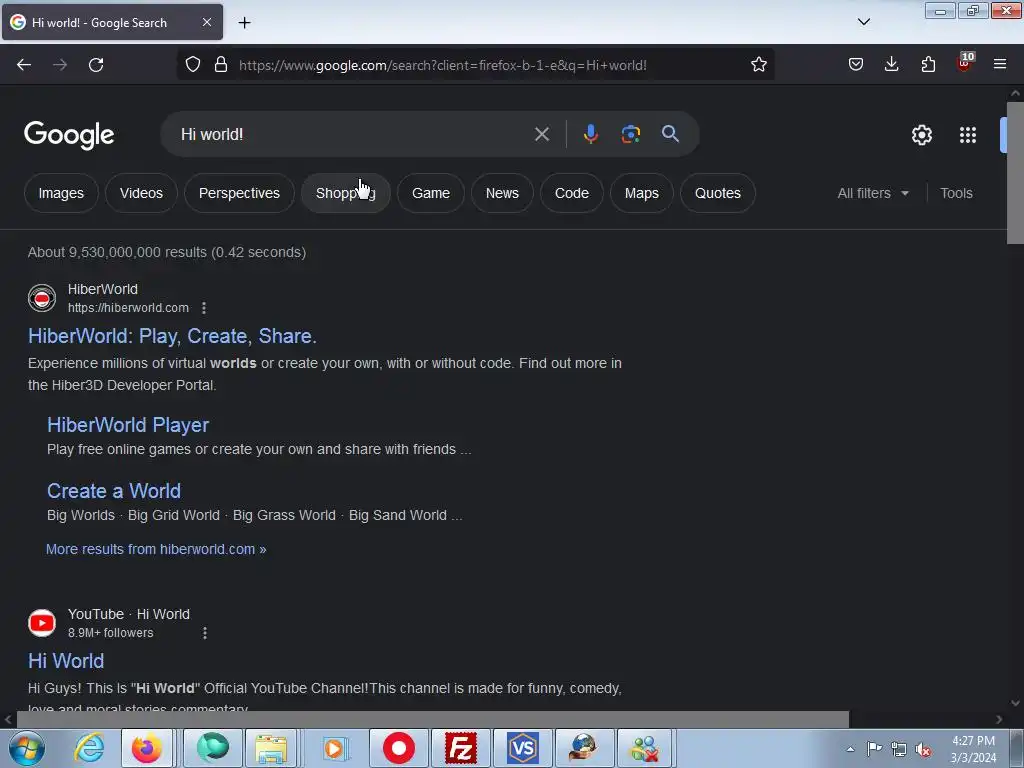This screenshot has height=768, width=1024.
Task: Click the YouTube result favicon
Action: tap(42, 623)
